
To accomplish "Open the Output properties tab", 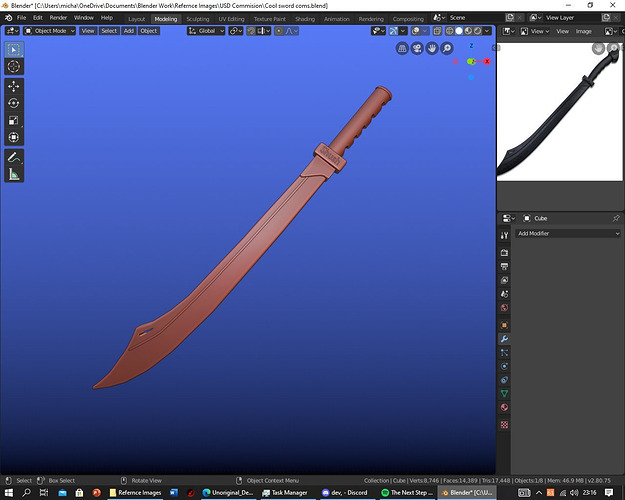I will point(504,267).
